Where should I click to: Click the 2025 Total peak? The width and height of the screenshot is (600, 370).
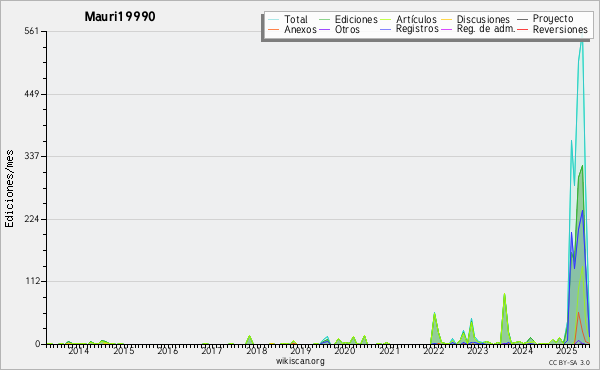click(582, 40)
